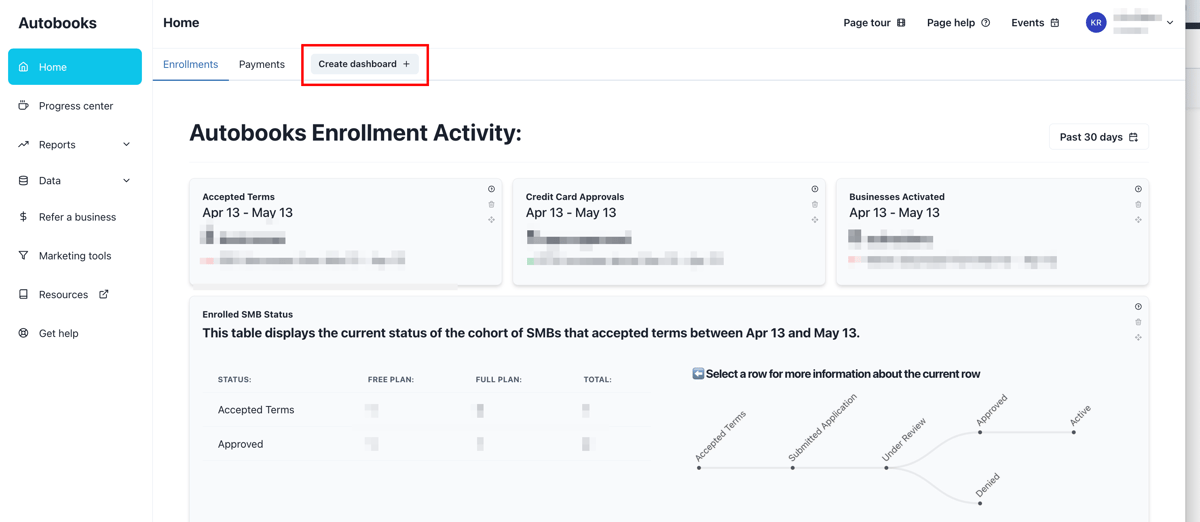Image resolution: width=1200 pixels, height=522 pixels.
Task: Click the move icon on Credit Card Approvals card
Action: pyautogui.click(x=815, y=220)
